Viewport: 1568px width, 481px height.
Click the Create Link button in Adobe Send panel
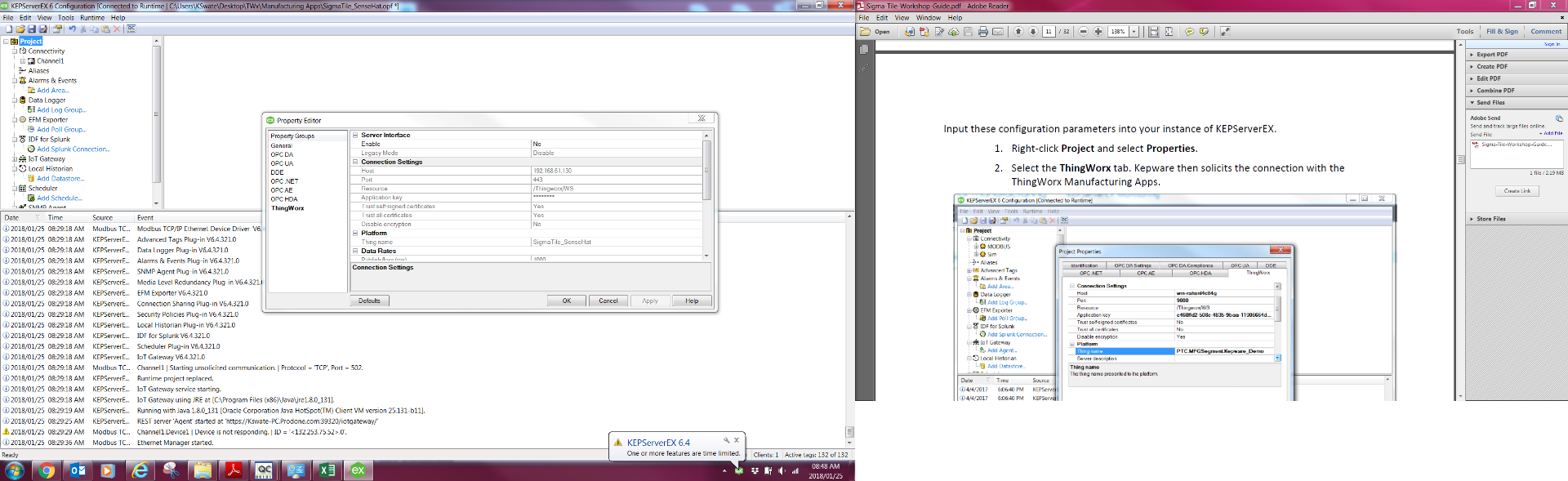coord(1517,191)
